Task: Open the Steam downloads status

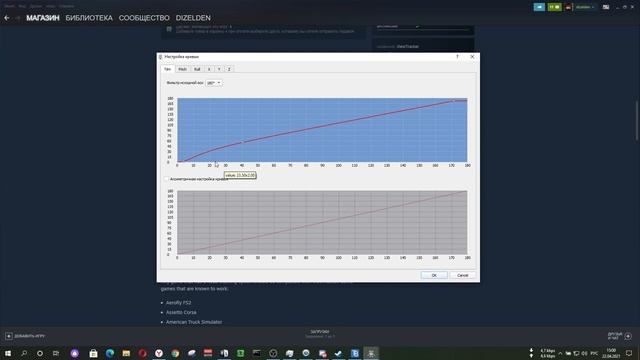Action: pyautogui.click(x=320, y=334)
